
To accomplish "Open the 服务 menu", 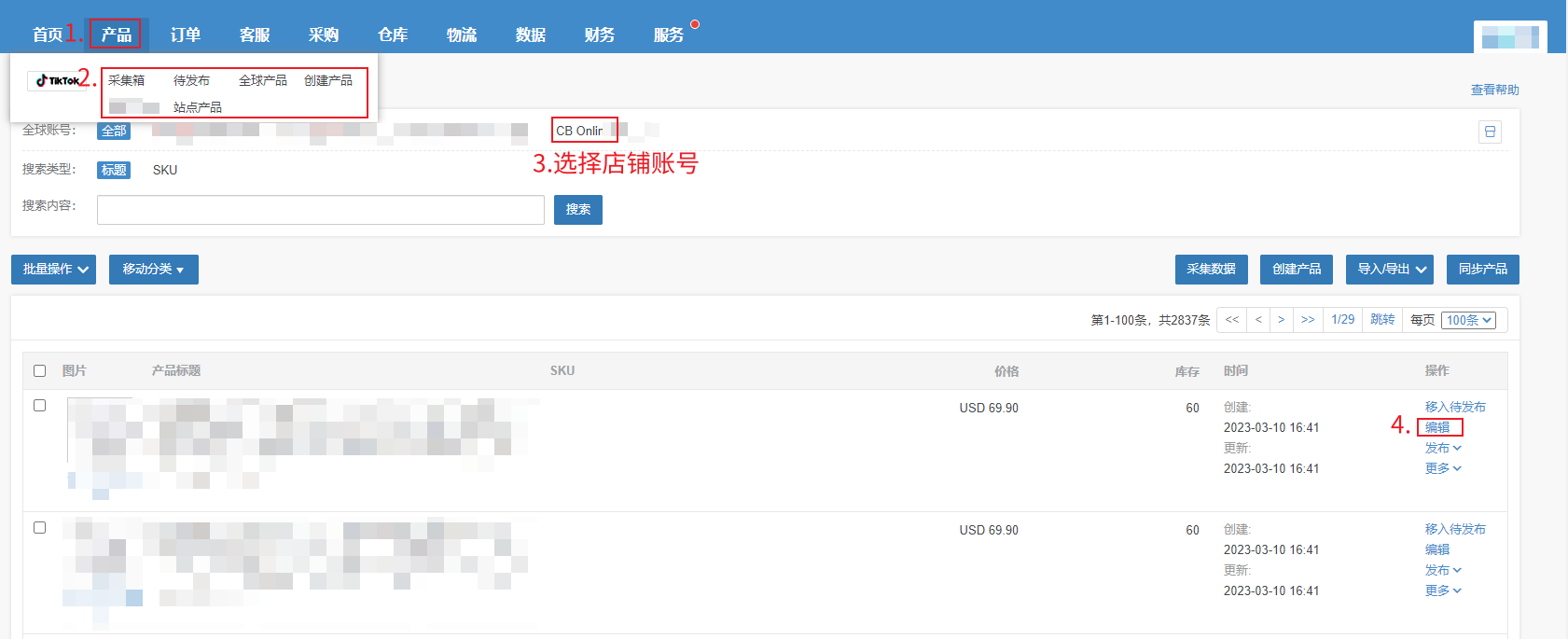I will (x=669, y=35).
